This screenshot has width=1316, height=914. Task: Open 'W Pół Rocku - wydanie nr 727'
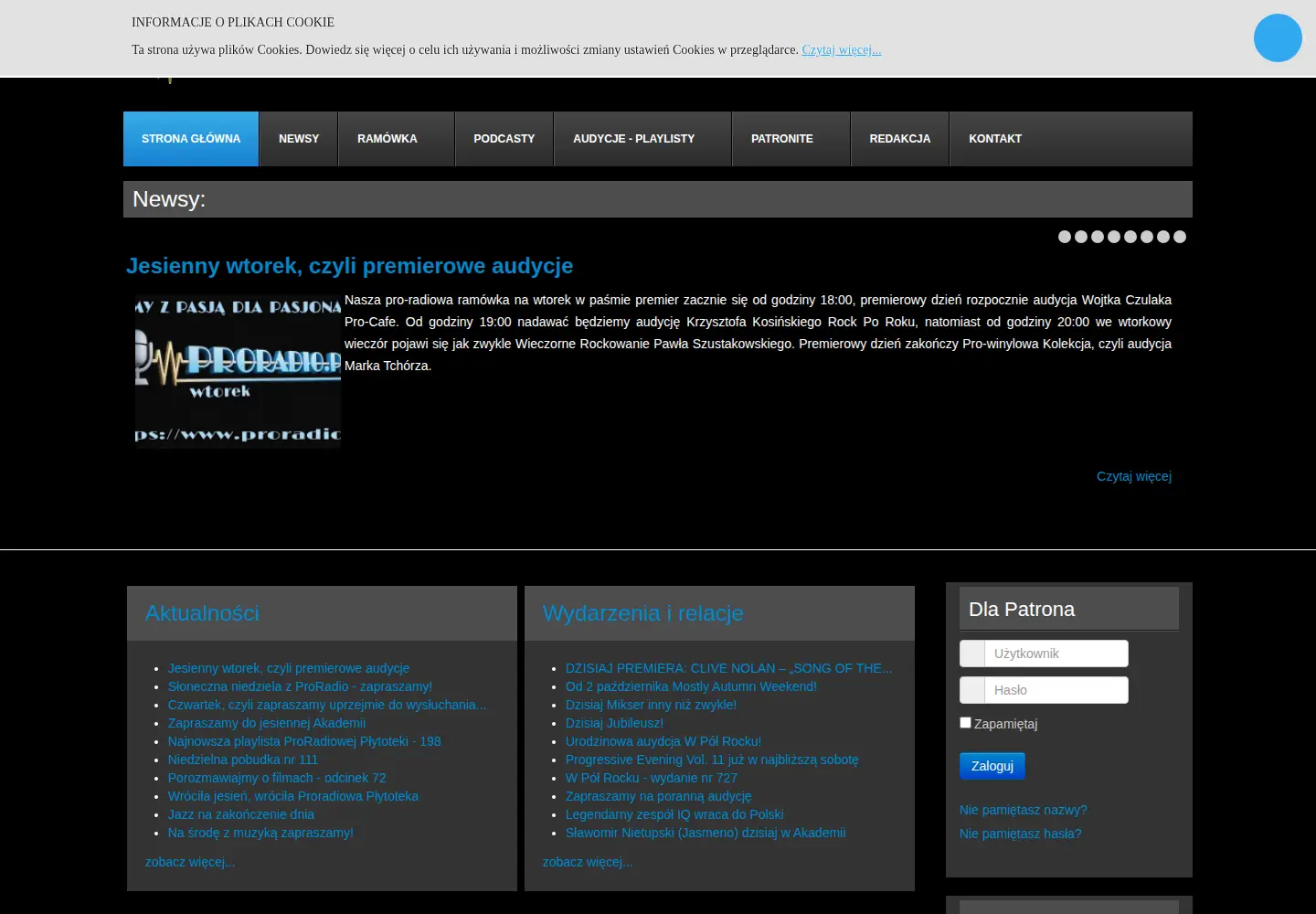tap(652, 778)
